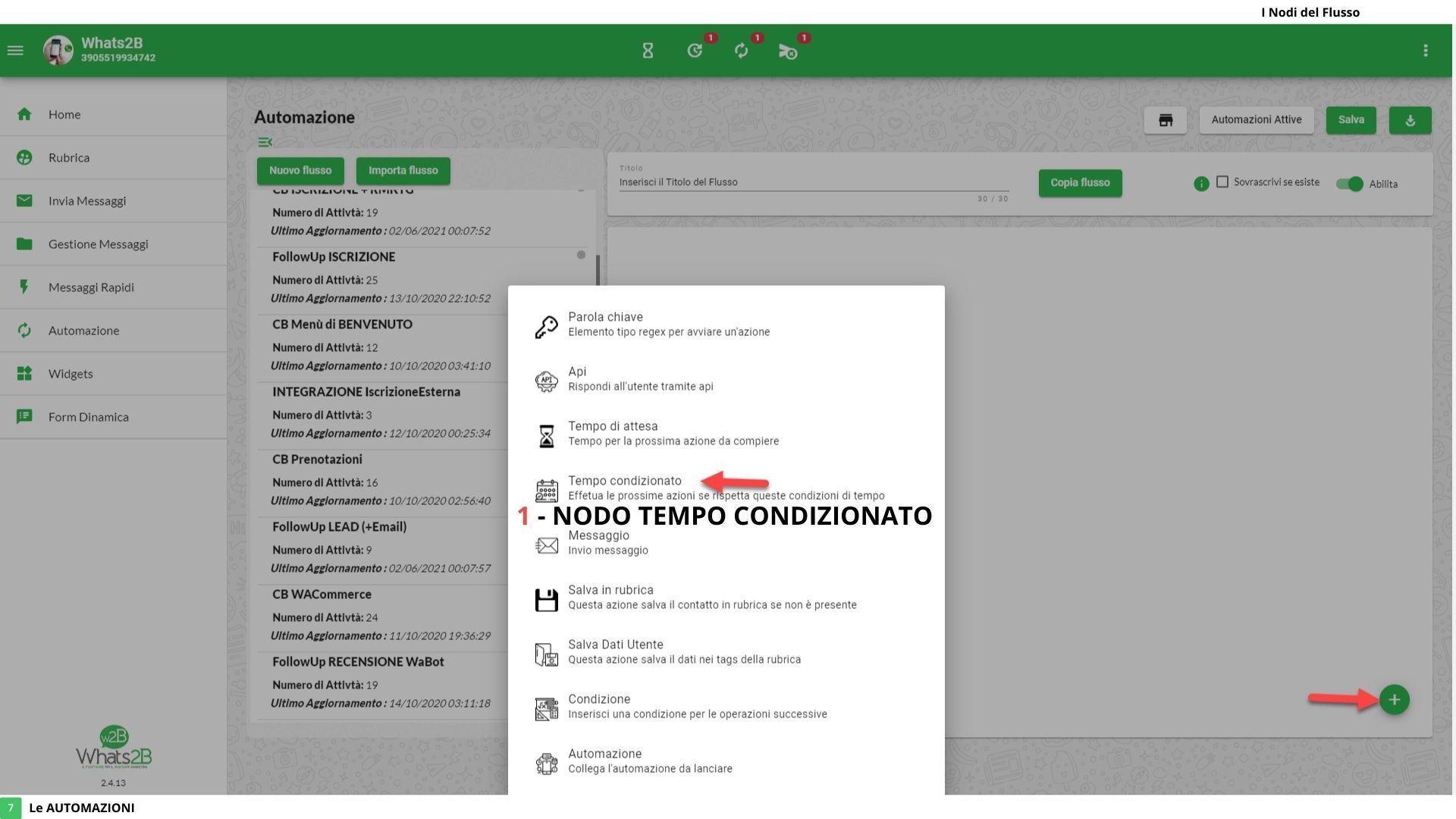Open Invia Messaggi page
Screen dimensions: 1456x819
click(114, 201)
